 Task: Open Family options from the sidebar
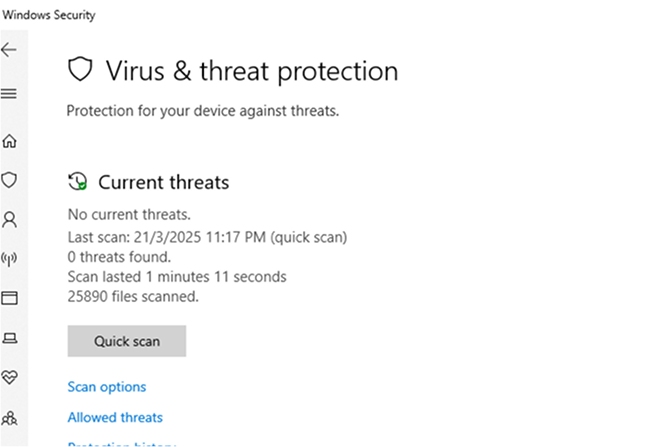click(10, 416)
